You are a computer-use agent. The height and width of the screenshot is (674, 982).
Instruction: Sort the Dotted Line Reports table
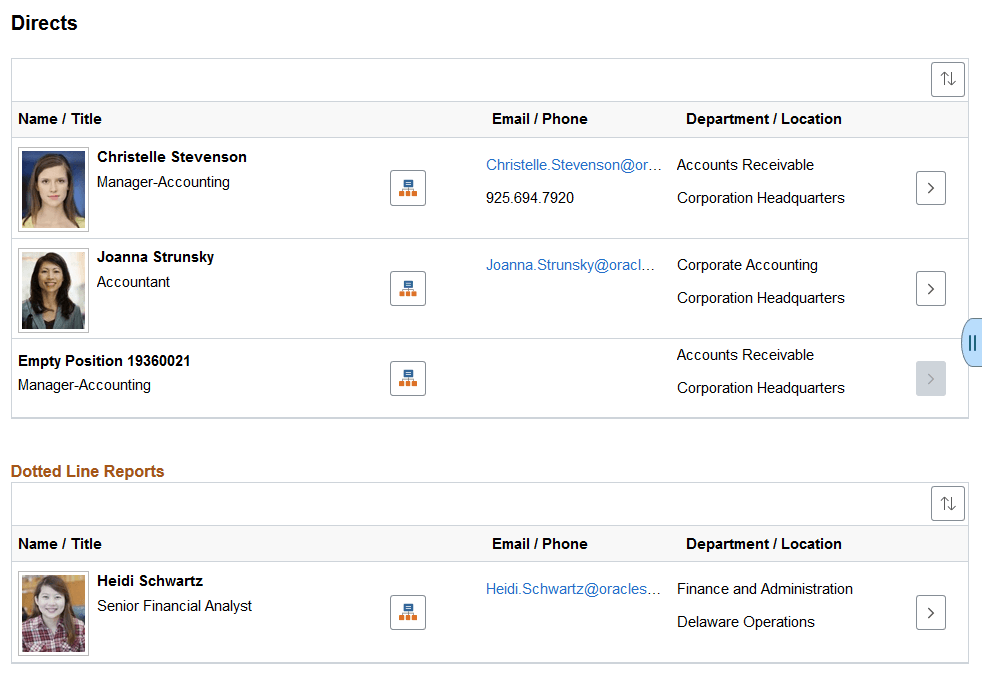point(947,503)
